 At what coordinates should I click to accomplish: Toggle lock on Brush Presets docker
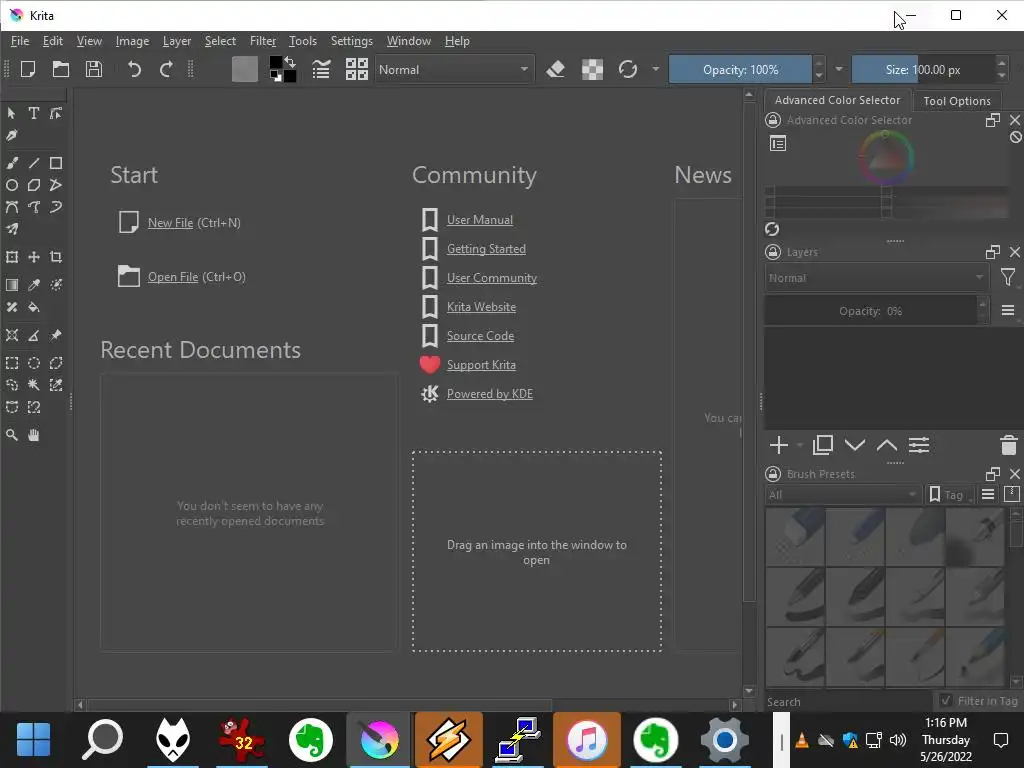point(773,474)
